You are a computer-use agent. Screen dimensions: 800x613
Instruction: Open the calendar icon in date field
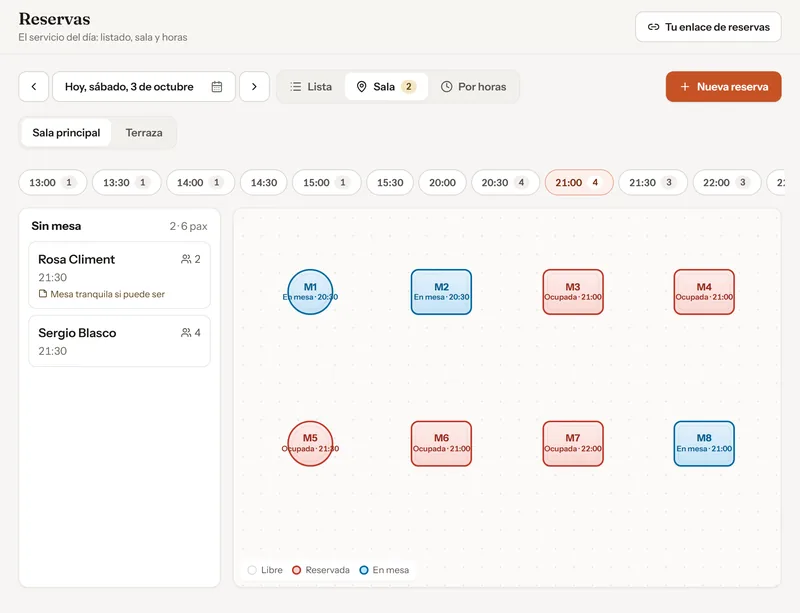217,87
